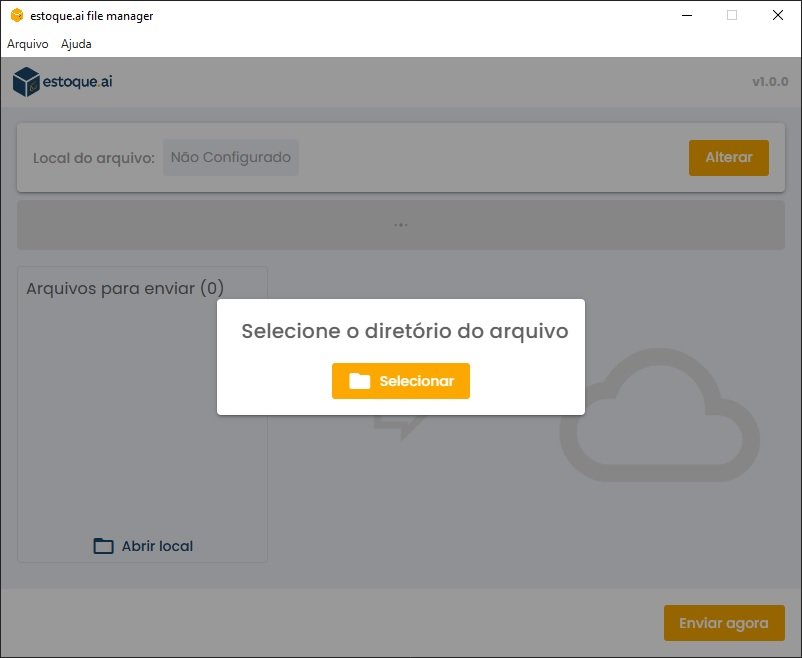The image size is (802, 658).
Task: Open the Arquivo menu
Action: pos(28,44)
